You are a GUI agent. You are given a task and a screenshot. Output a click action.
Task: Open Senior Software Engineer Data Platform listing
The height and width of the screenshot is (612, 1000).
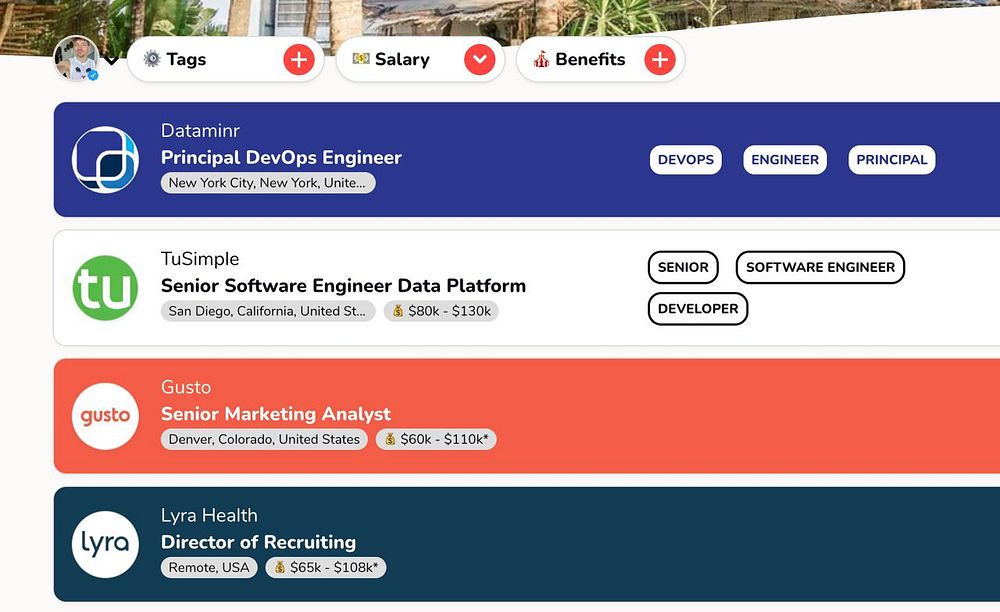pyautogui.click(x=343, y=286)
